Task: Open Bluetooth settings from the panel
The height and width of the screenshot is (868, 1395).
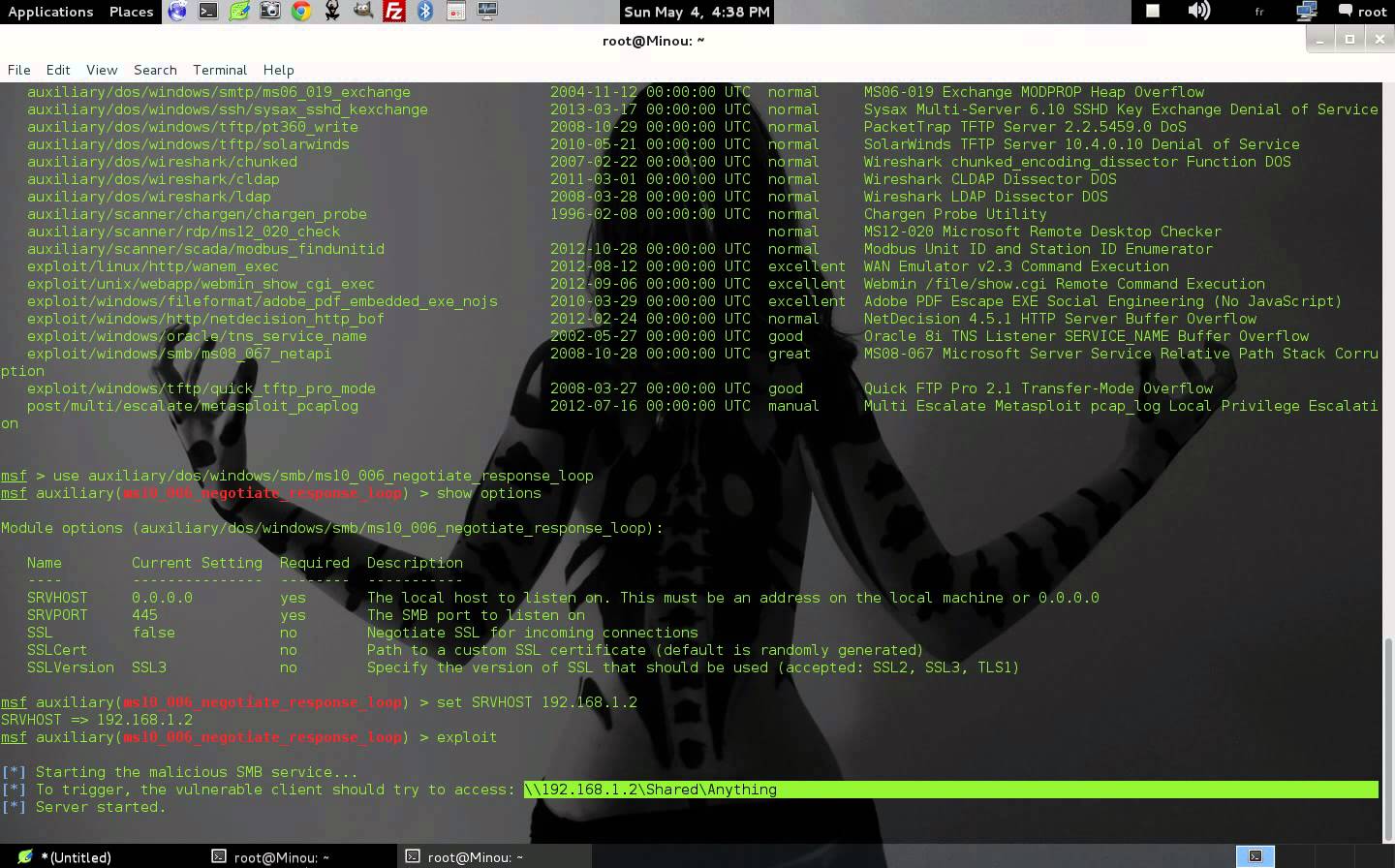Action: (424, 12)
